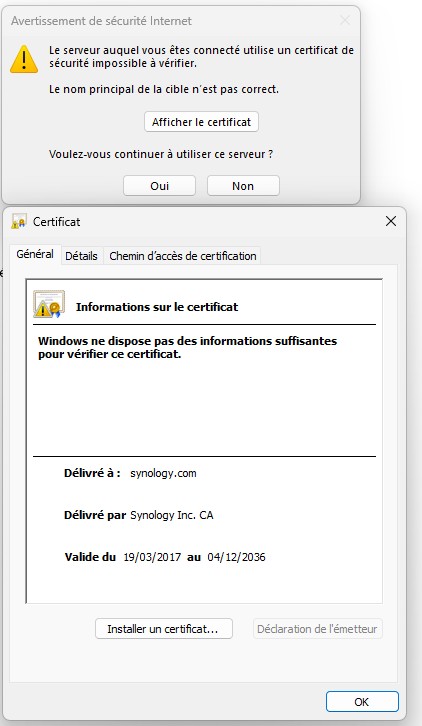Click the Délivré à label
The image size is (422, 726).
[x=92, y=473]
